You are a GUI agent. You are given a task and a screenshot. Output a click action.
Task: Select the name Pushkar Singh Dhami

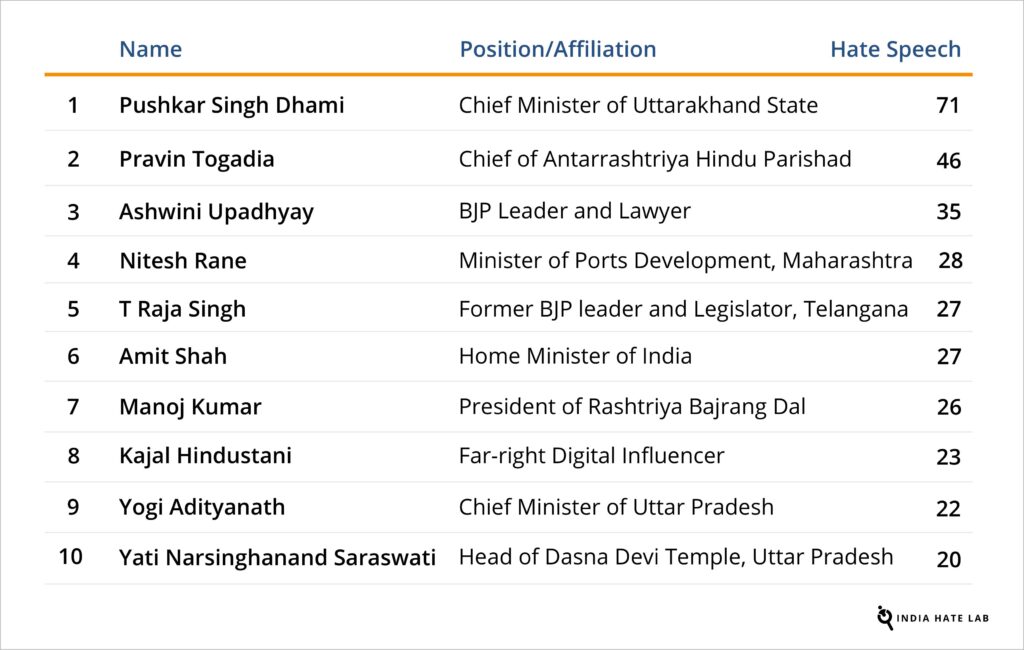point(231,105)
